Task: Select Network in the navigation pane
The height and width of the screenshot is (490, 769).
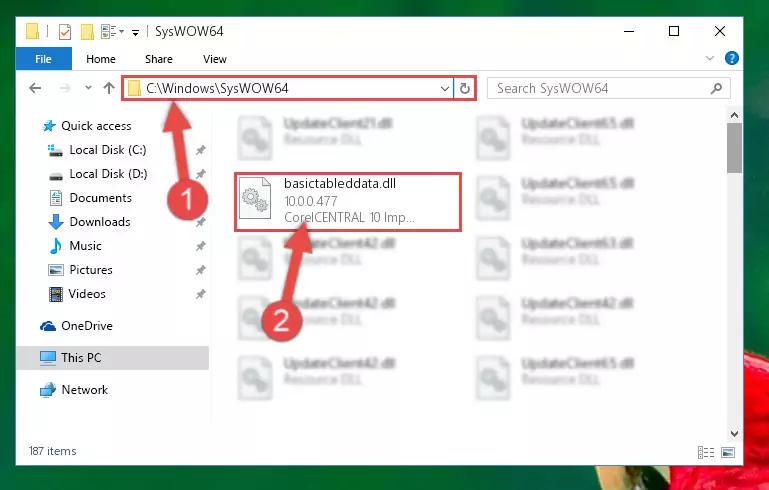Action: pyautogui.click(x=84, y=390)
